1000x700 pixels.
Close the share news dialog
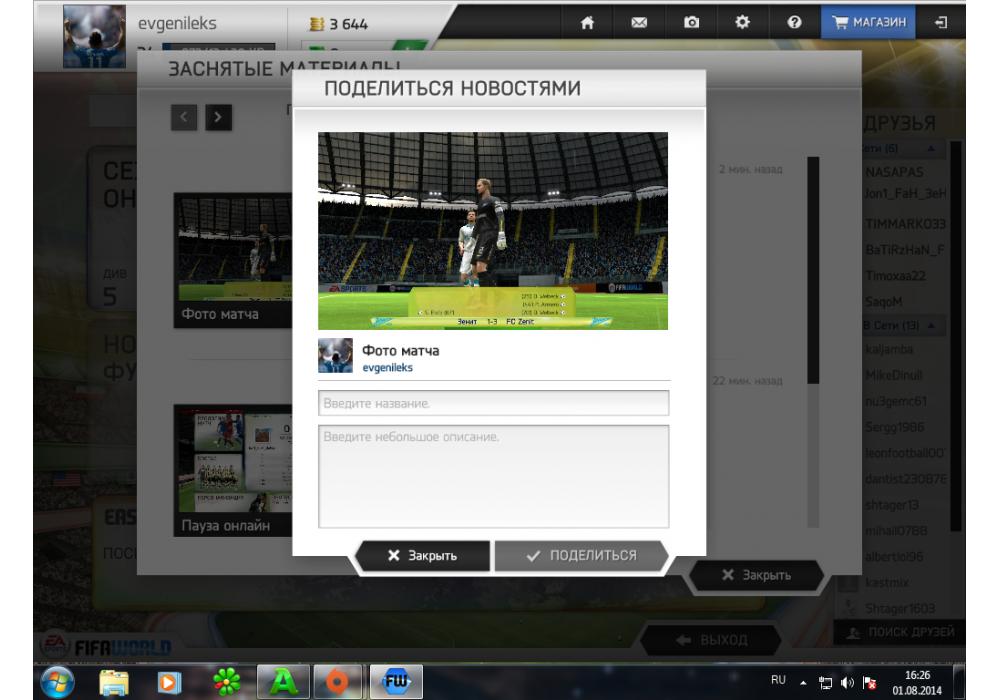(x=422, y=556)
